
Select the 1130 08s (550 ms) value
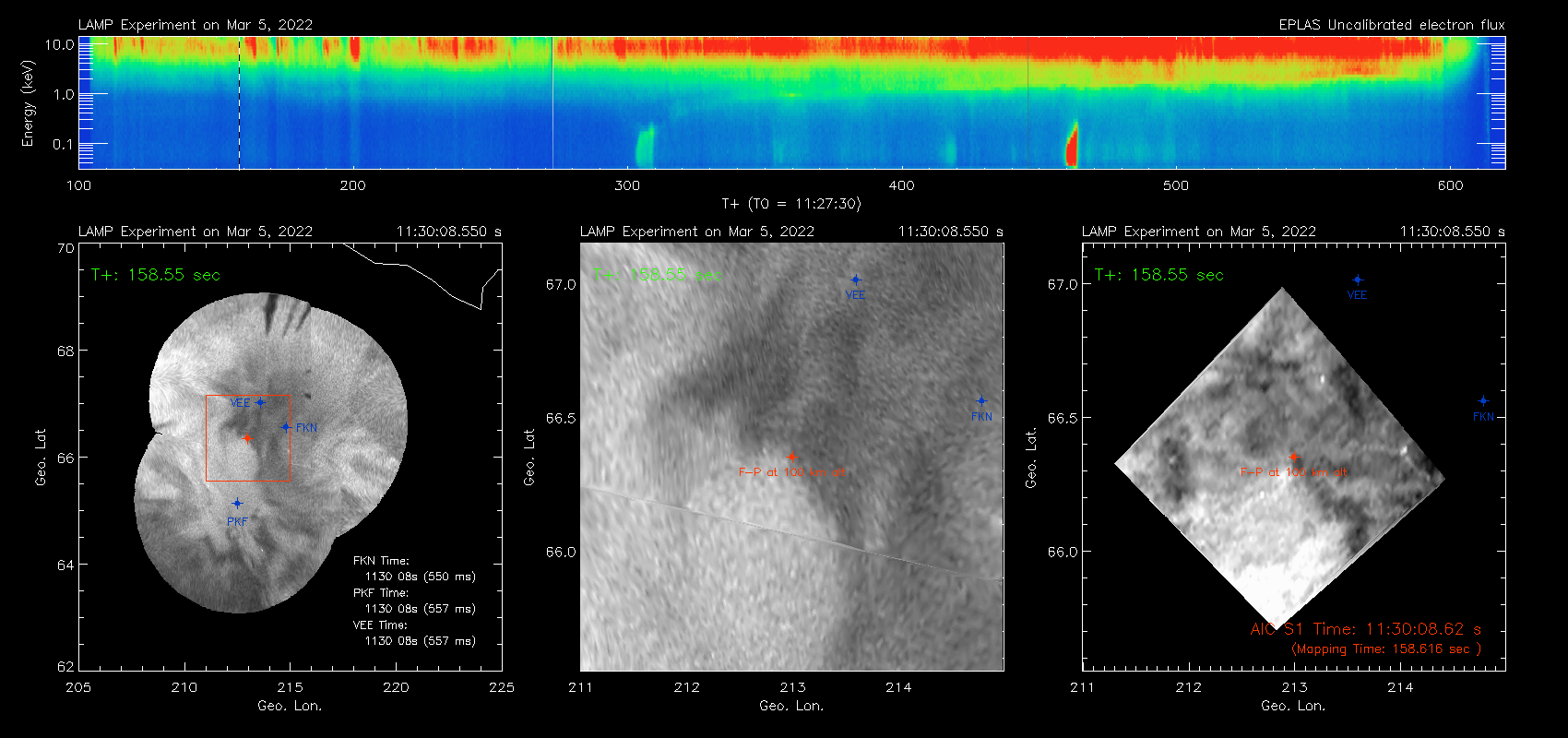tap(420, 577)
